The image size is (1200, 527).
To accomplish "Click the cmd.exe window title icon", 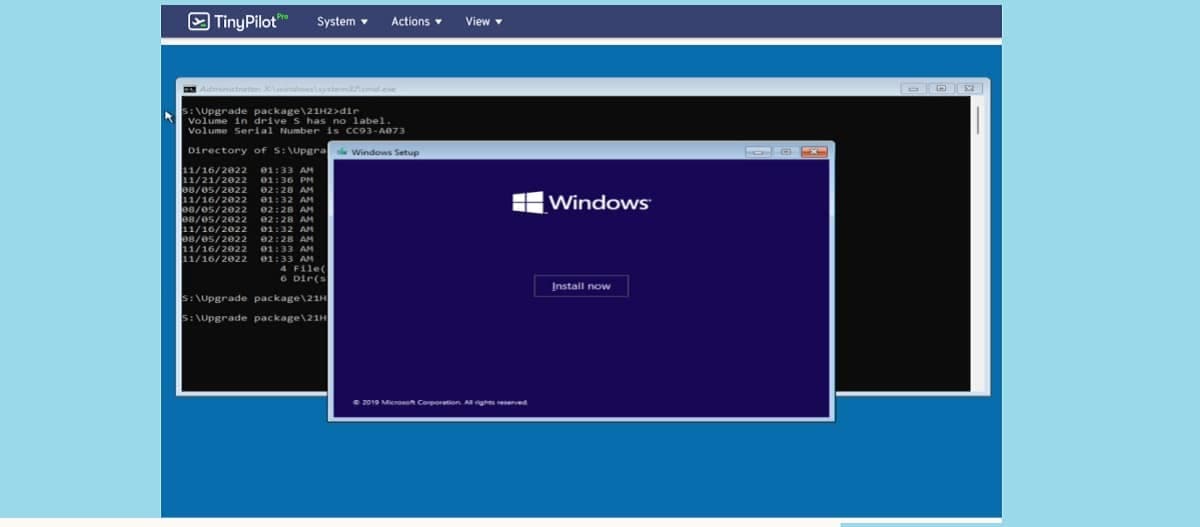I will click(x=189, y=89).
